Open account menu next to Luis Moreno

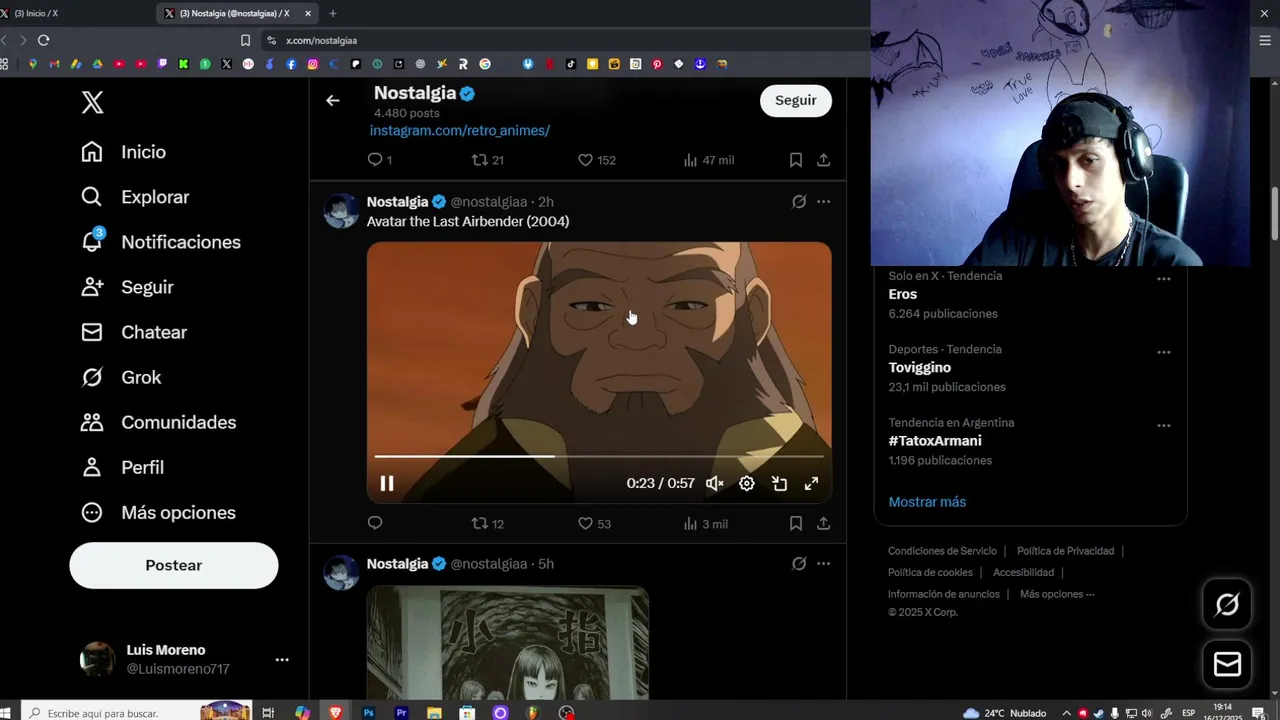282,659
